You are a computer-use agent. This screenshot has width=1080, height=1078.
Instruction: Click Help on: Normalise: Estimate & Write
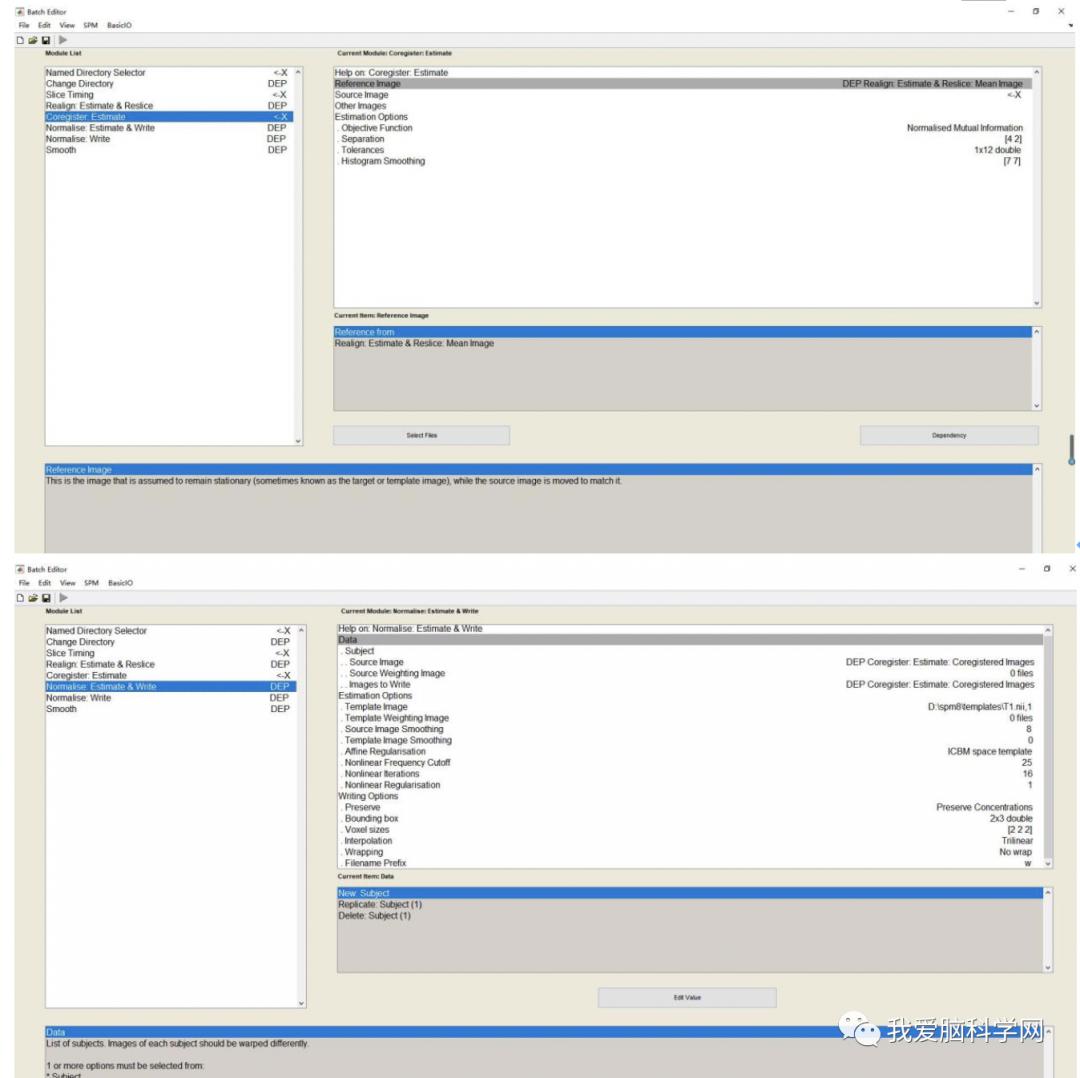click(690, 628)
